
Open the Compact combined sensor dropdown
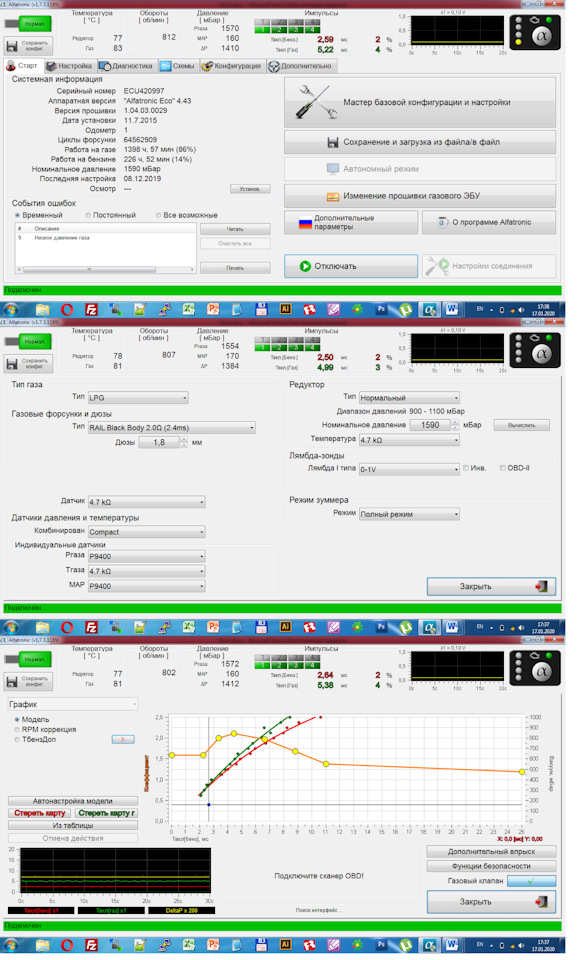[x=146, y=532]
